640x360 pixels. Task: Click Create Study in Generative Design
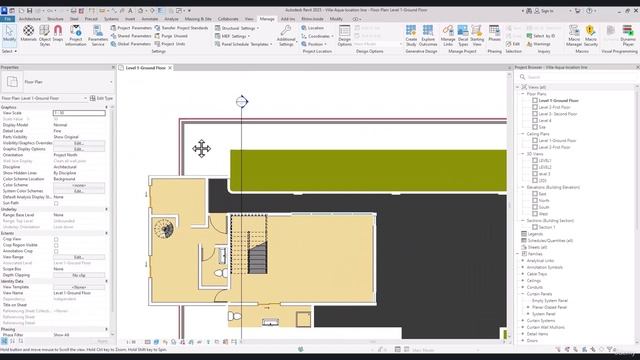pyautogui.click(x=411, y=35)
